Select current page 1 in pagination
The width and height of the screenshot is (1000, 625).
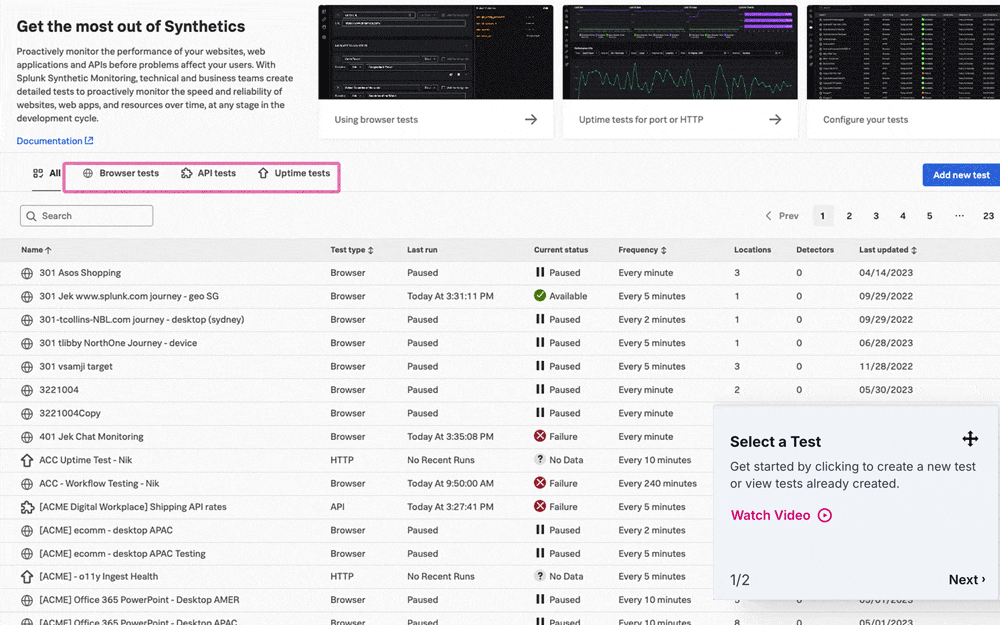tap(822, 216)
